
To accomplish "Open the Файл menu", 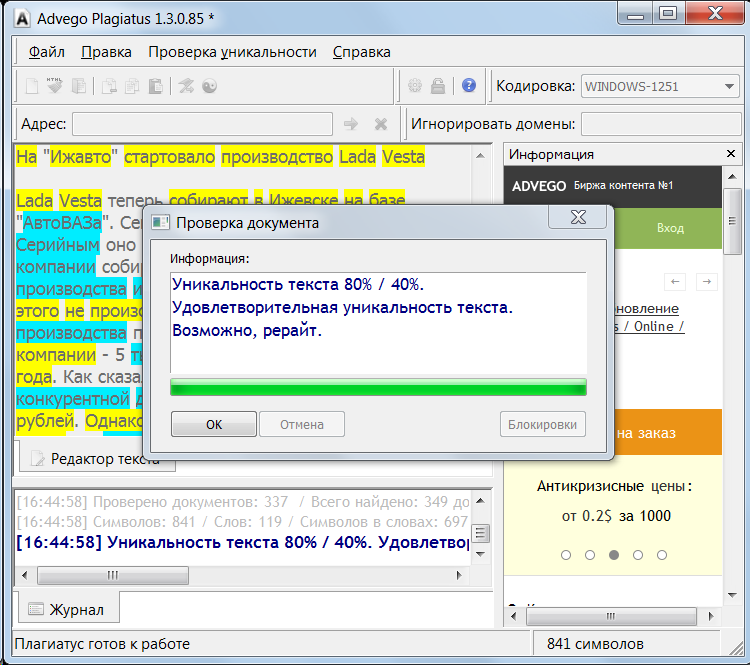I will 46,52.
